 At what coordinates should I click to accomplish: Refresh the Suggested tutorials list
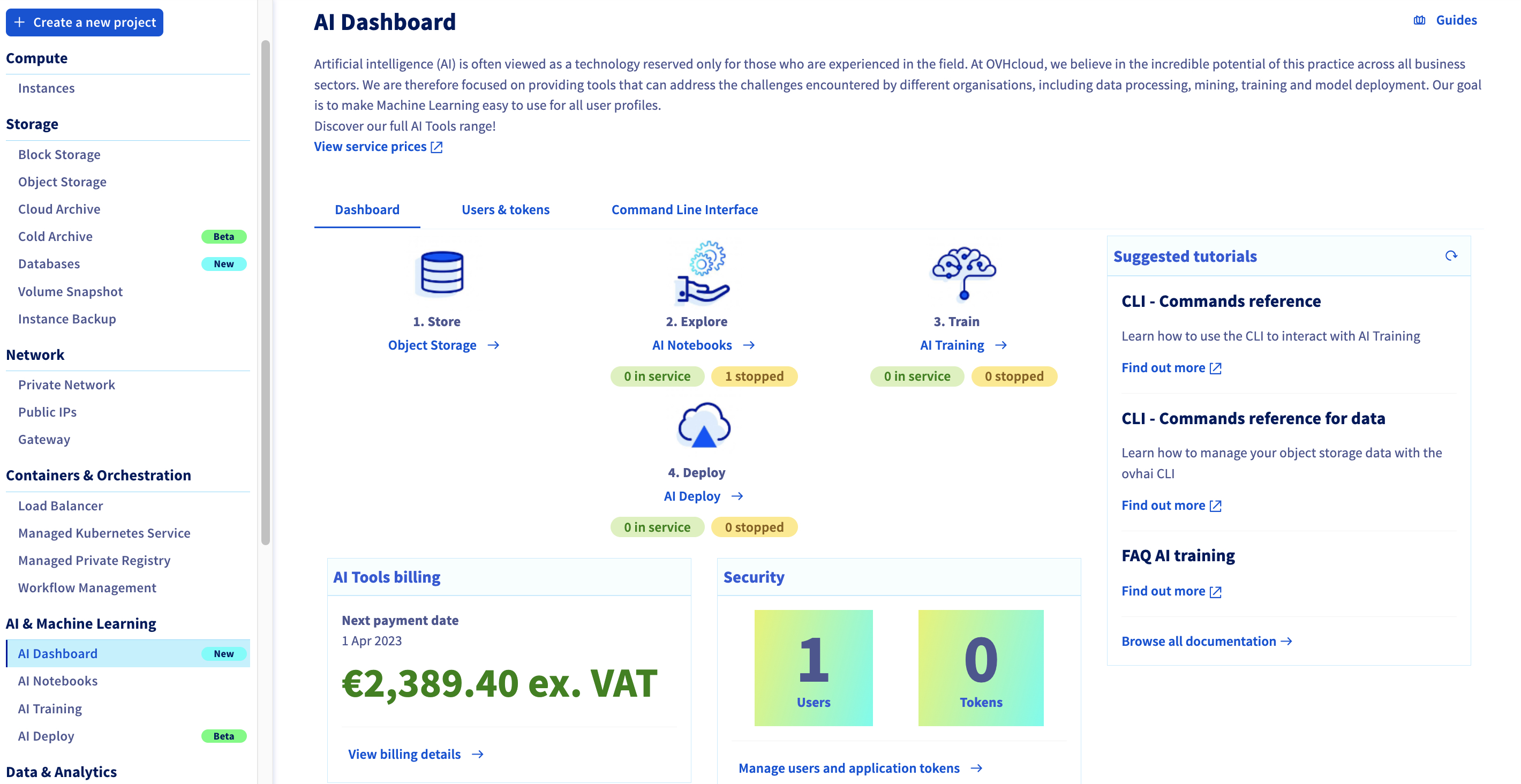point(1451,255)
